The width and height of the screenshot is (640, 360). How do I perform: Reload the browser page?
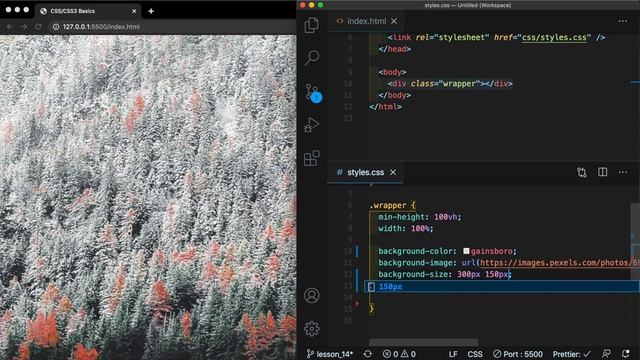(x=38, y=27)
